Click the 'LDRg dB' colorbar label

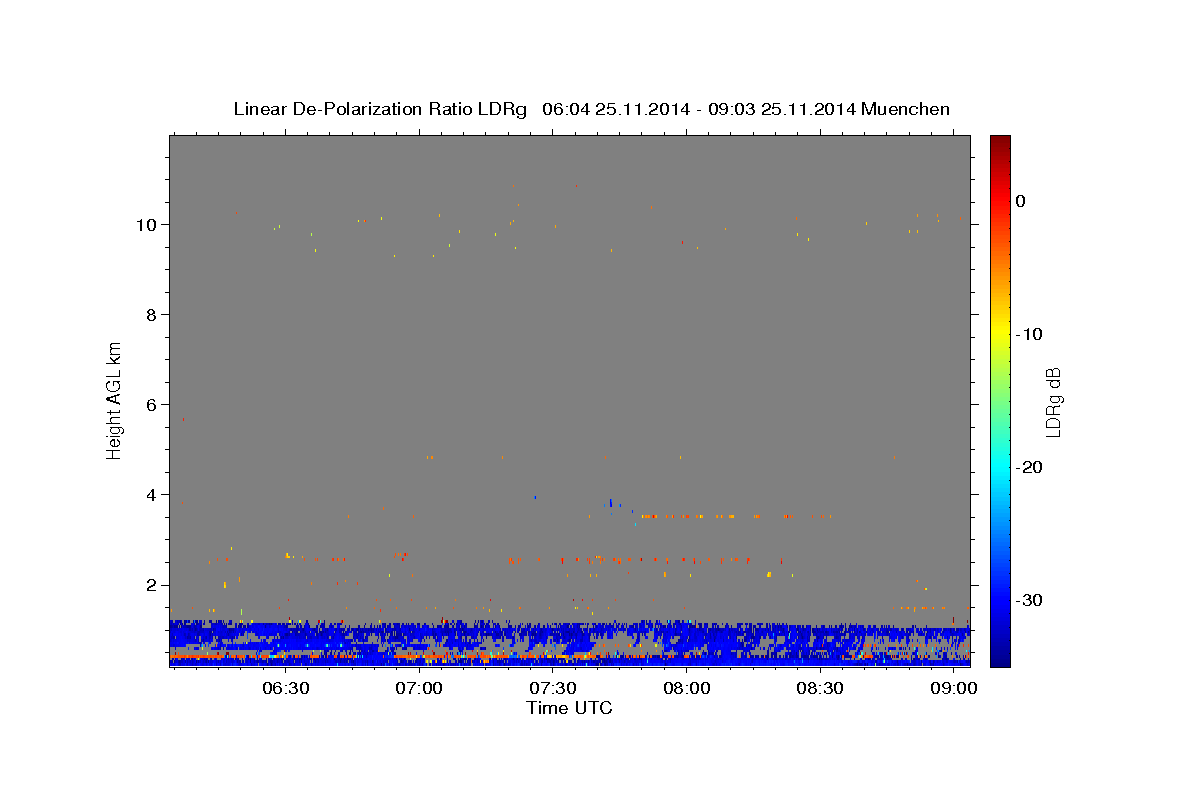click(x=1052, y=401)
